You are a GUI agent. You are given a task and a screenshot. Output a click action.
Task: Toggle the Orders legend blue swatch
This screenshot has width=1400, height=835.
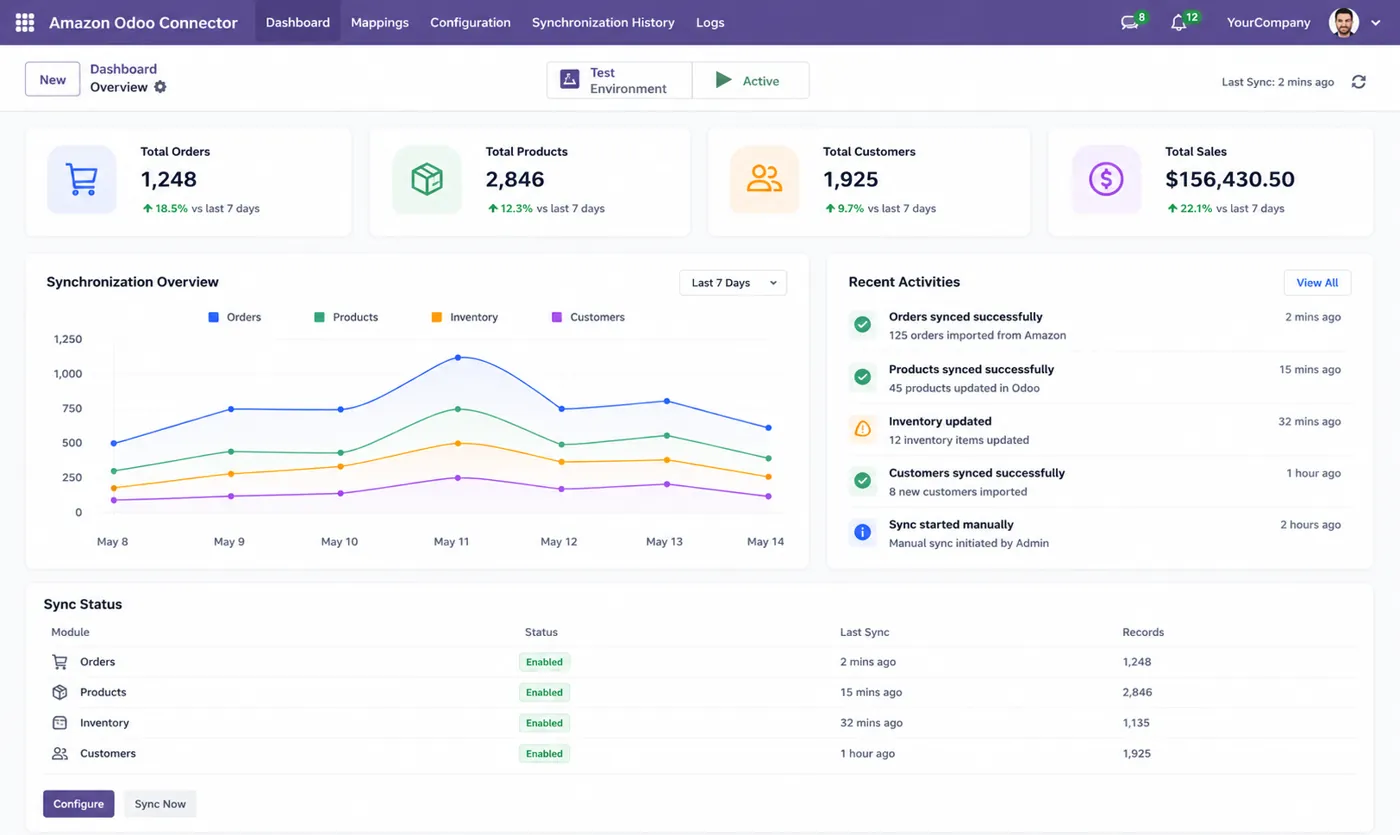[213, 317]
